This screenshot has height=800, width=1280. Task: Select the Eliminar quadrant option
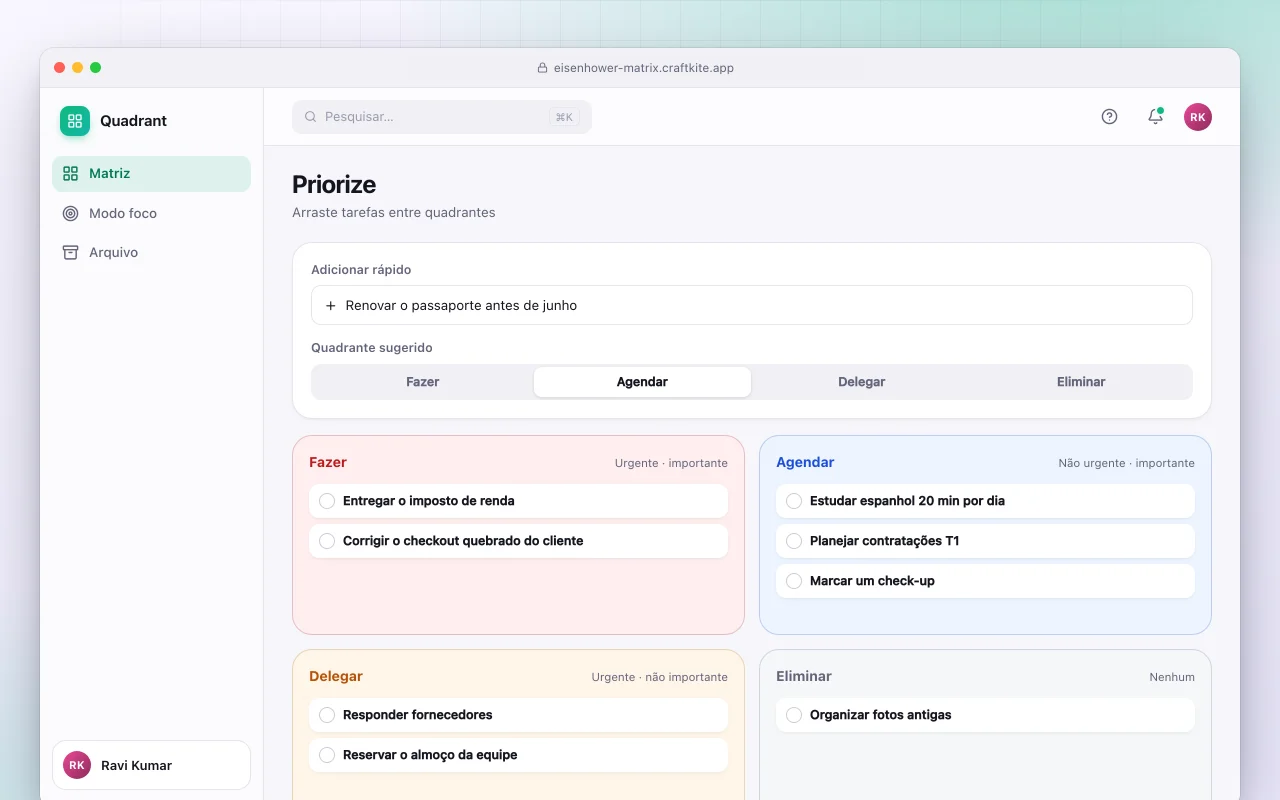(x=1081, y=382)
